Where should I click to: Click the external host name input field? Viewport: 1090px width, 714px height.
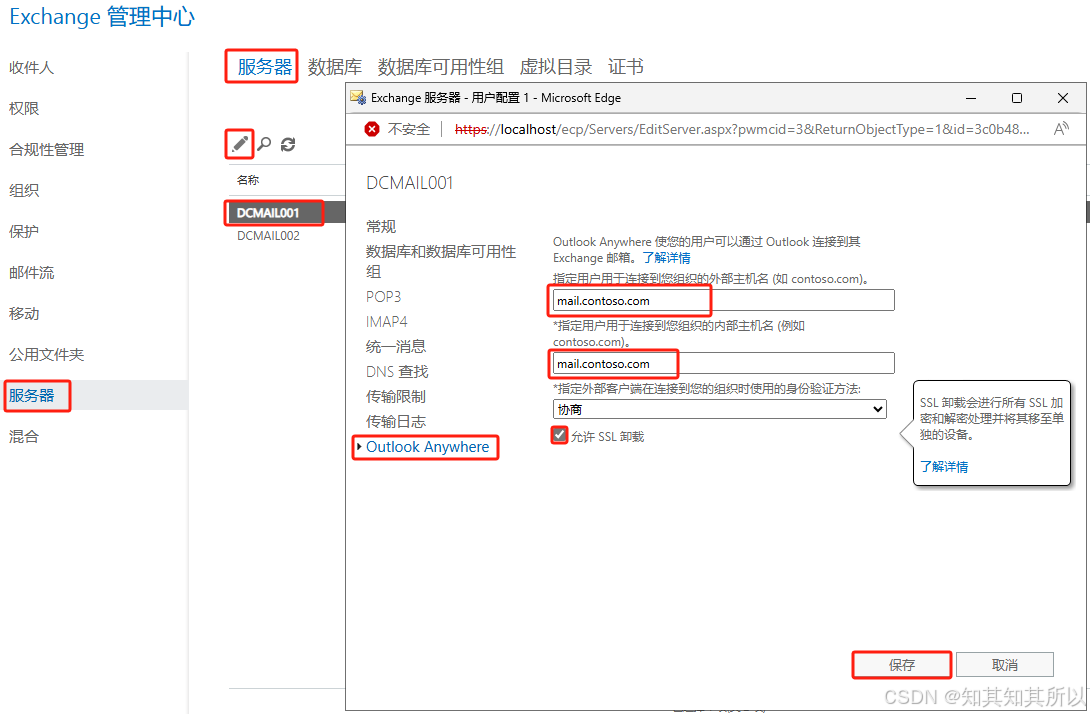(x=724, y=300)
